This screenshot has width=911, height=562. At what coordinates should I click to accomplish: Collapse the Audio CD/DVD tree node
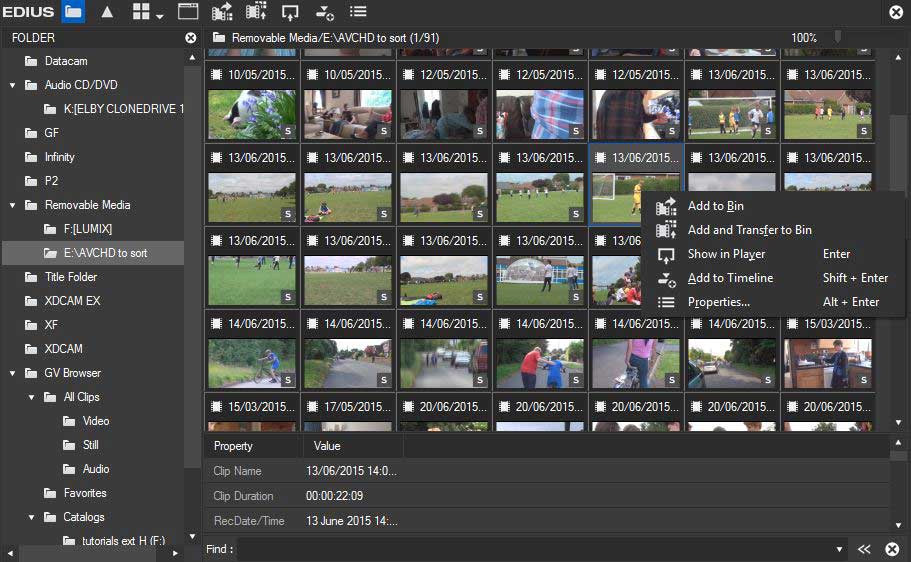point(13,85)
